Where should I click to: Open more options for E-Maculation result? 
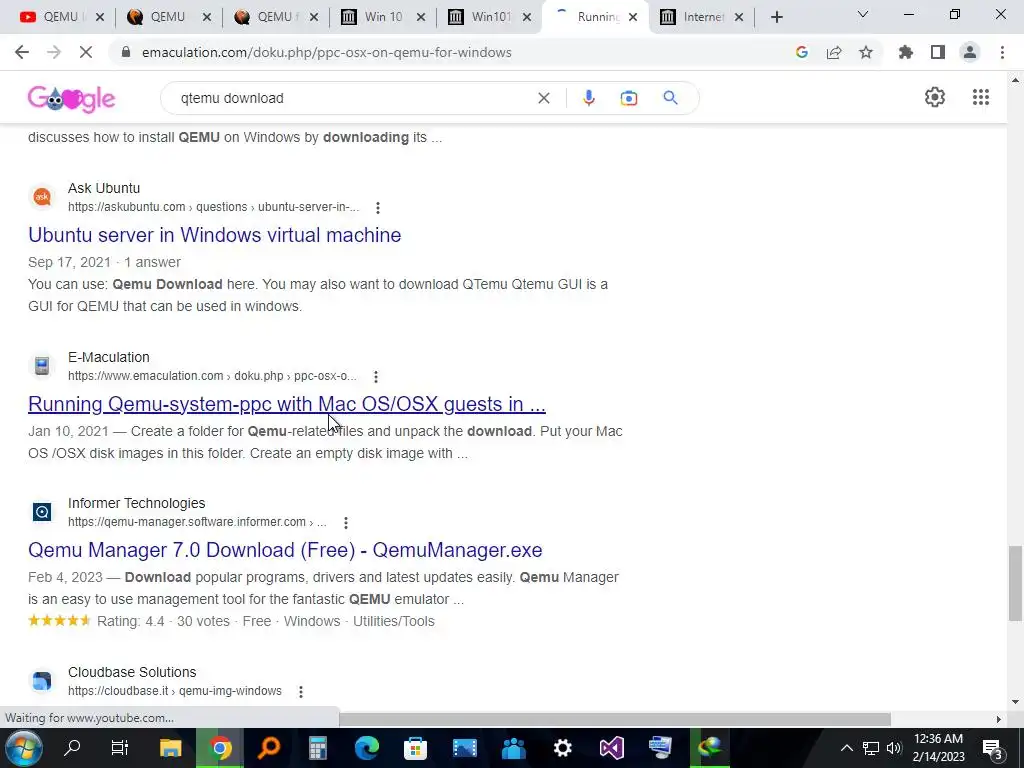tap(376, 377)
